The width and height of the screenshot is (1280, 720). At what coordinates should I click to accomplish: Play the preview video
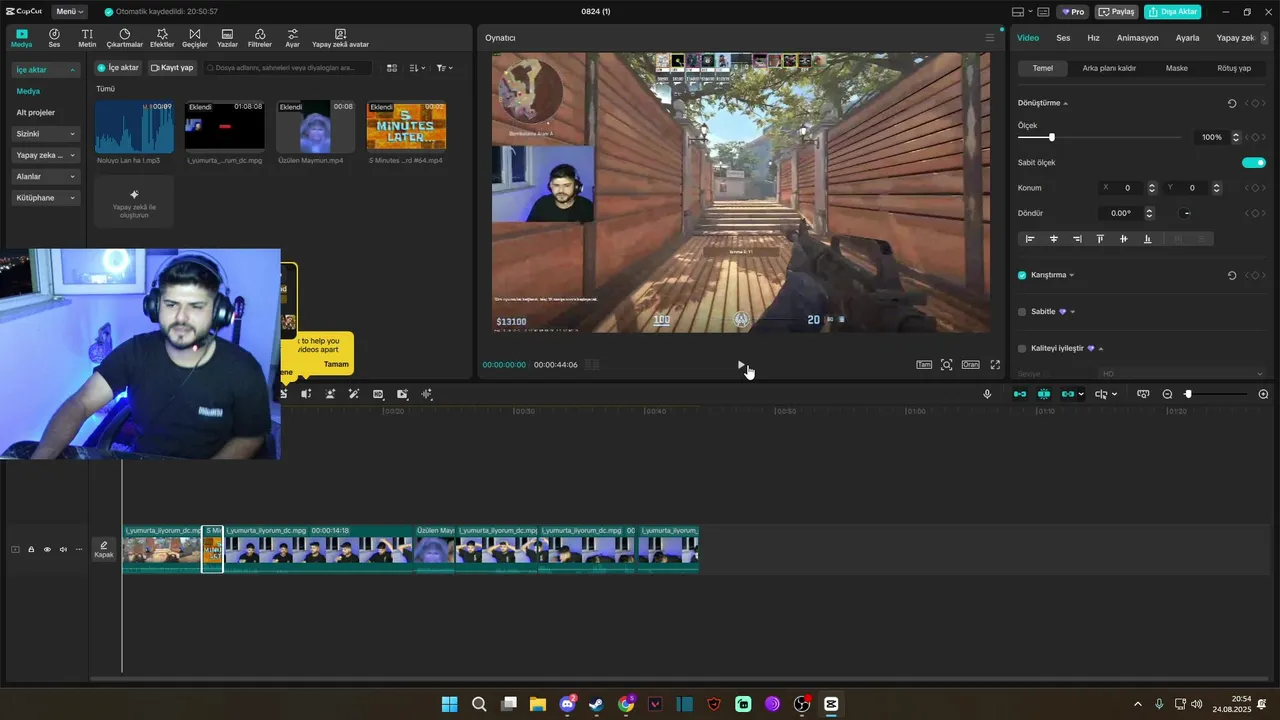pyautogui.click(x=741, y=365)
